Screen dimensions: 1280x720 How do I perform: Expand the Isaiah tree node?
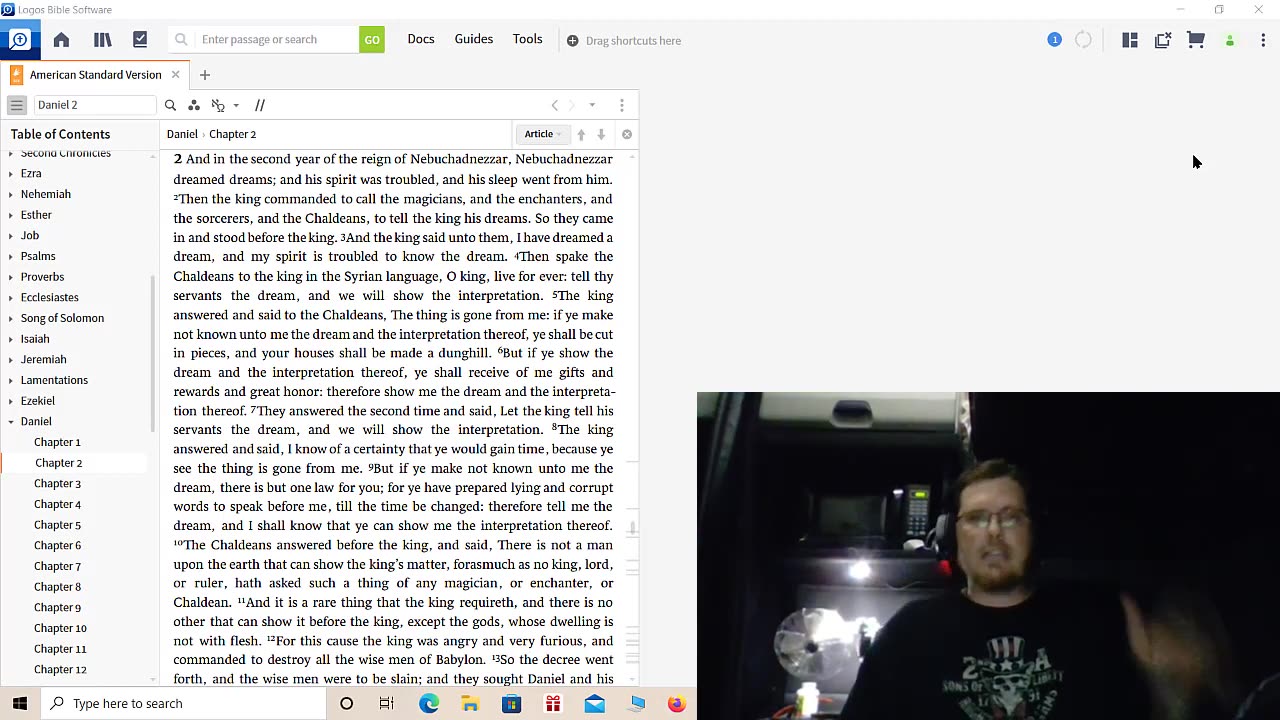11,339
